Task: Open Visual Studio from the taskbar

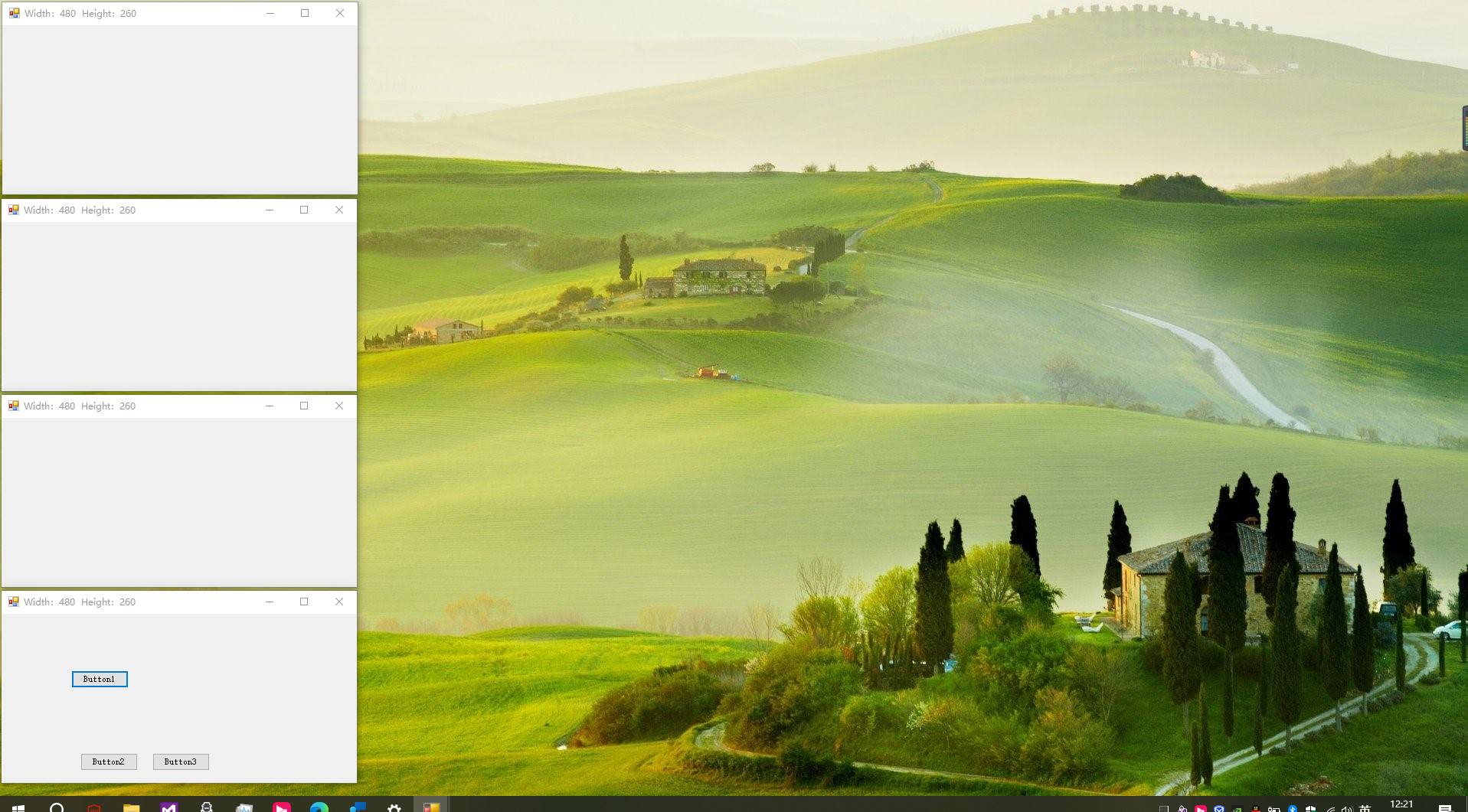Action: [x=169, y=807]
